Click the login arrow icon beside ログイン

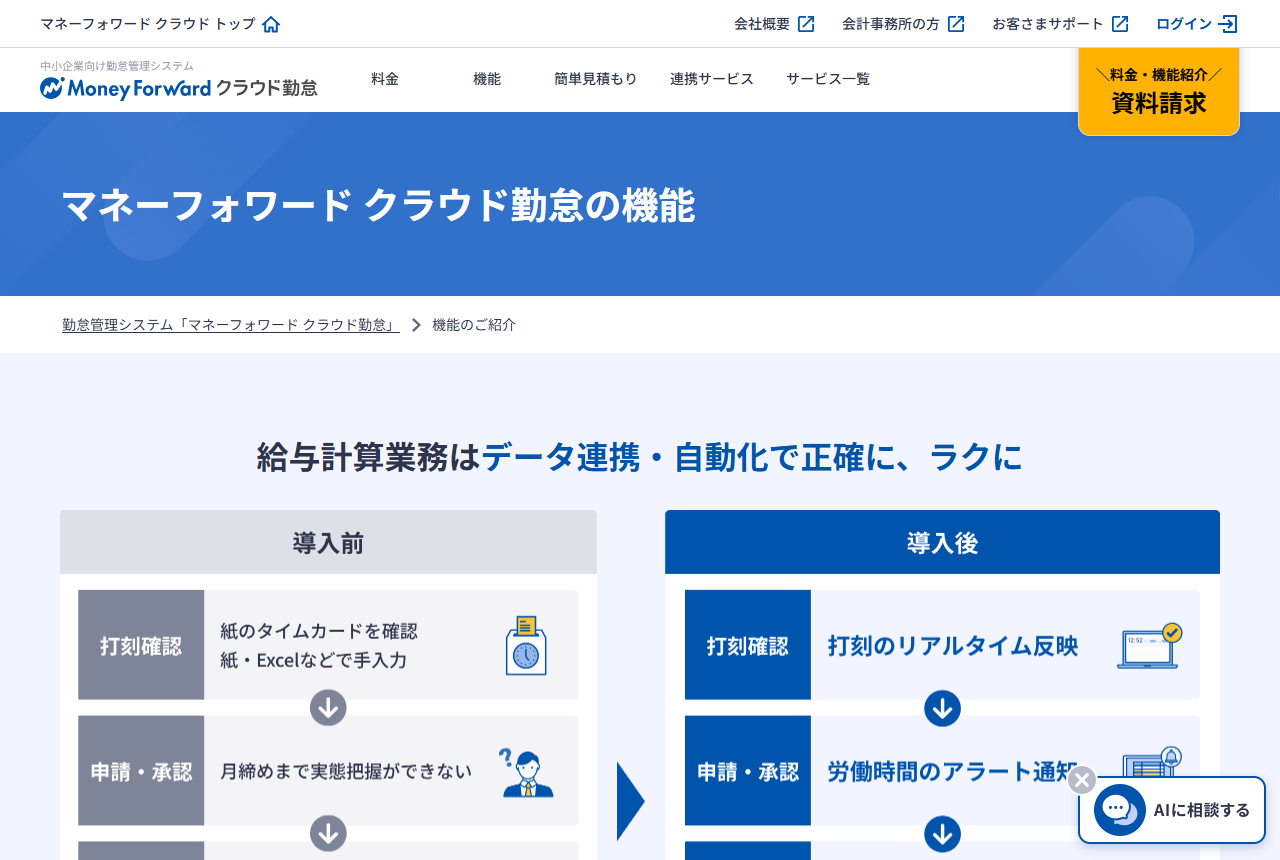click(x=1228, y=24)
